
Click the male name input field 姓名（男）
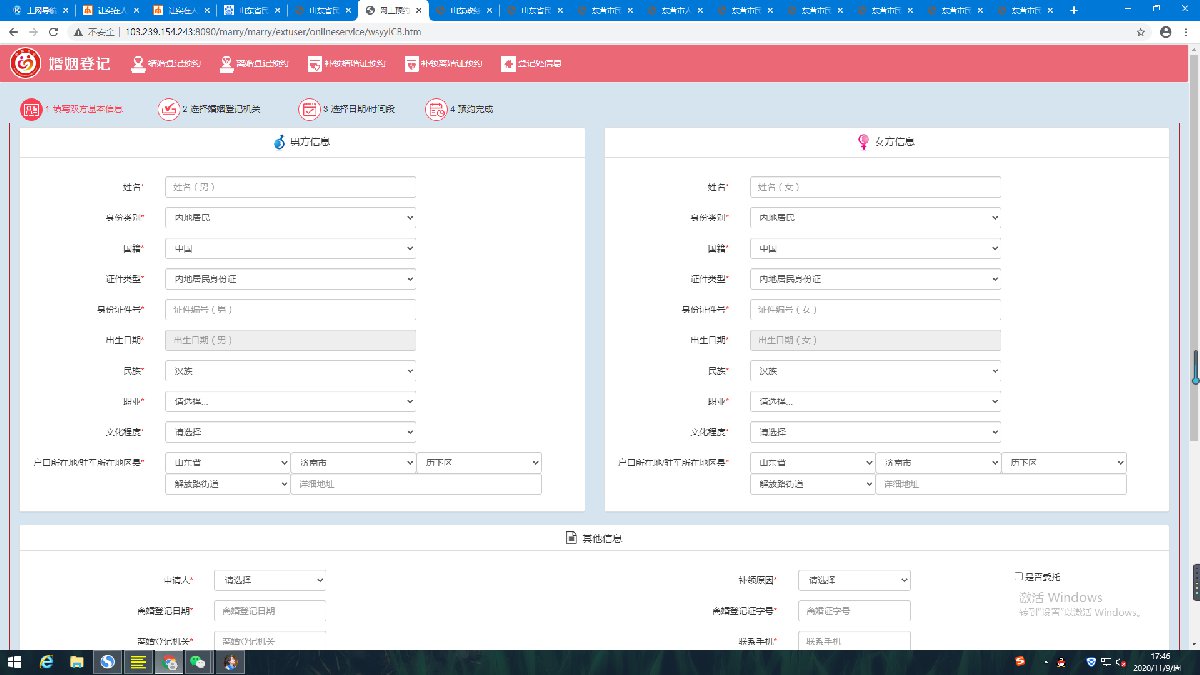click(290, 187)
